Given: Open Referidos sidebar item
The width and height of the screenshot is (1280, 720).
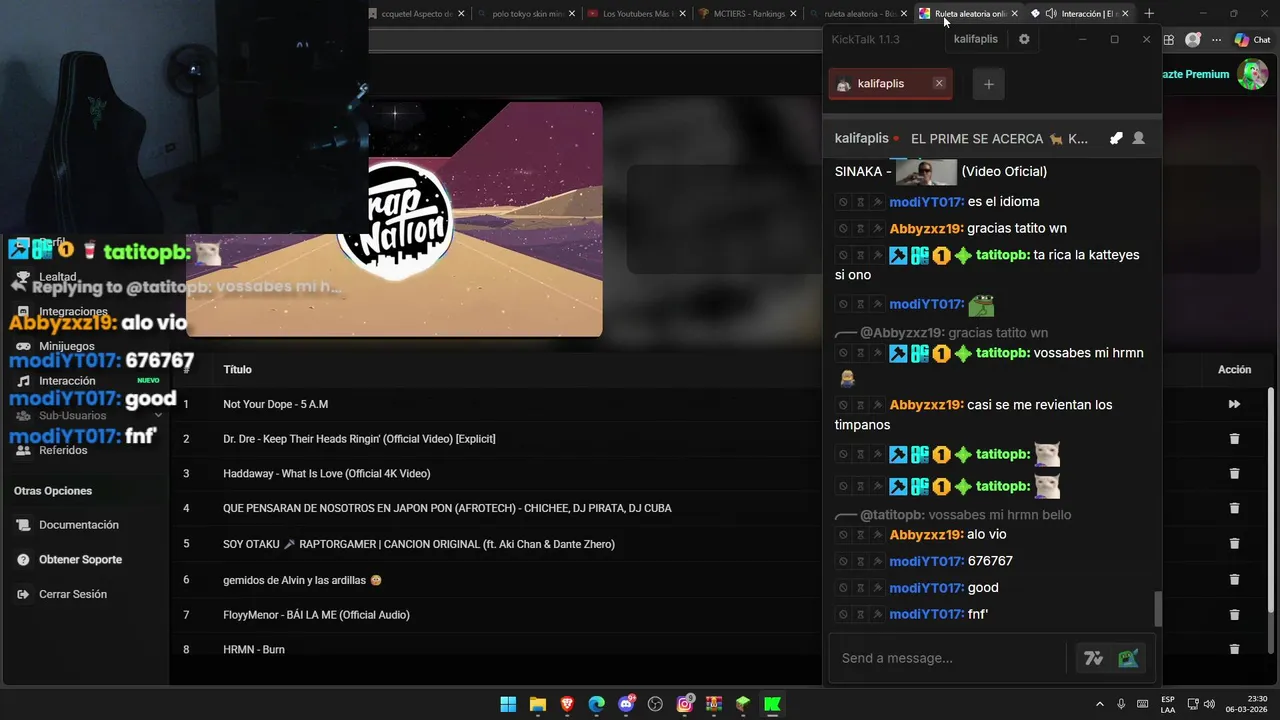Looking at the screenshot, I should 63,450.
